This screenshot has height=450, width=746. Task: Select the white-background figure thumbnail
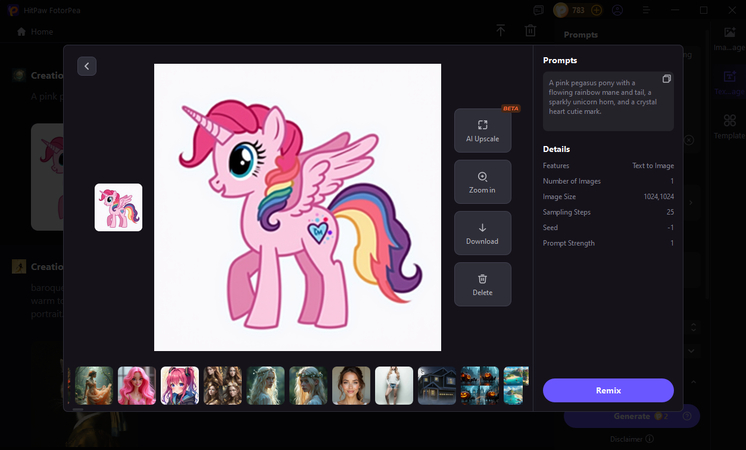(394, 385)
